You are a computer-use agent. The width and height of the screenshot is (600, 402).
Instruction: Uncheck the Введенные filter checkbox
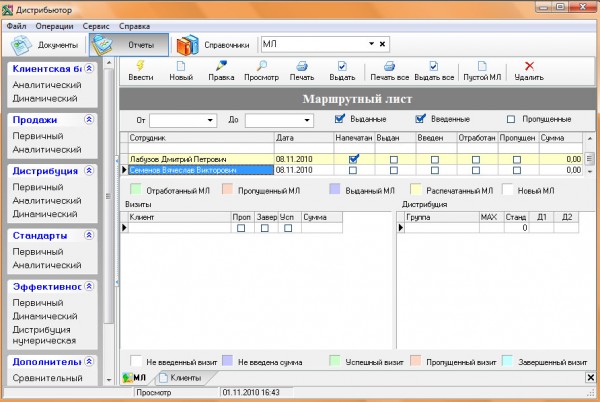[x=421, y=119]
